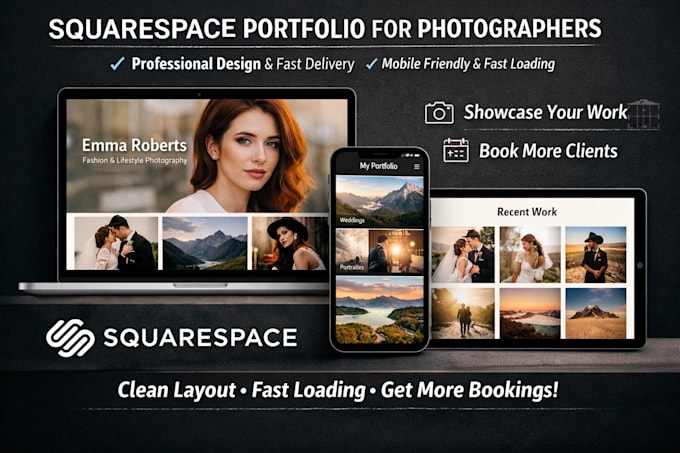The height and width of the screenshot is (453, 680).
Task: Click the checkmark before Mobile Friendly
Action: coord(371,64)
